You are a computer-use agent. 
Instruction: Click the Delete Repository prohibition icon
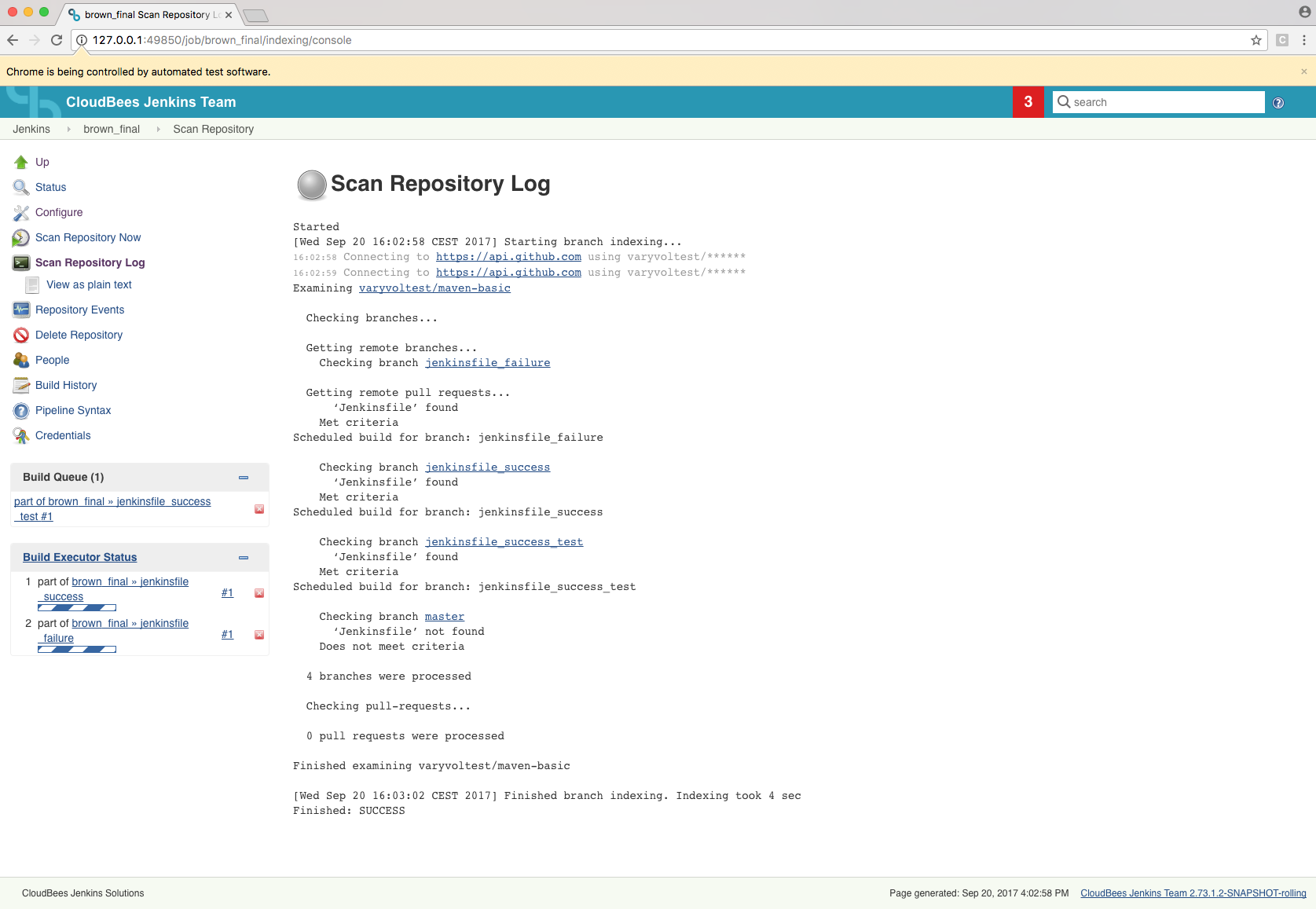coord(21,335)
